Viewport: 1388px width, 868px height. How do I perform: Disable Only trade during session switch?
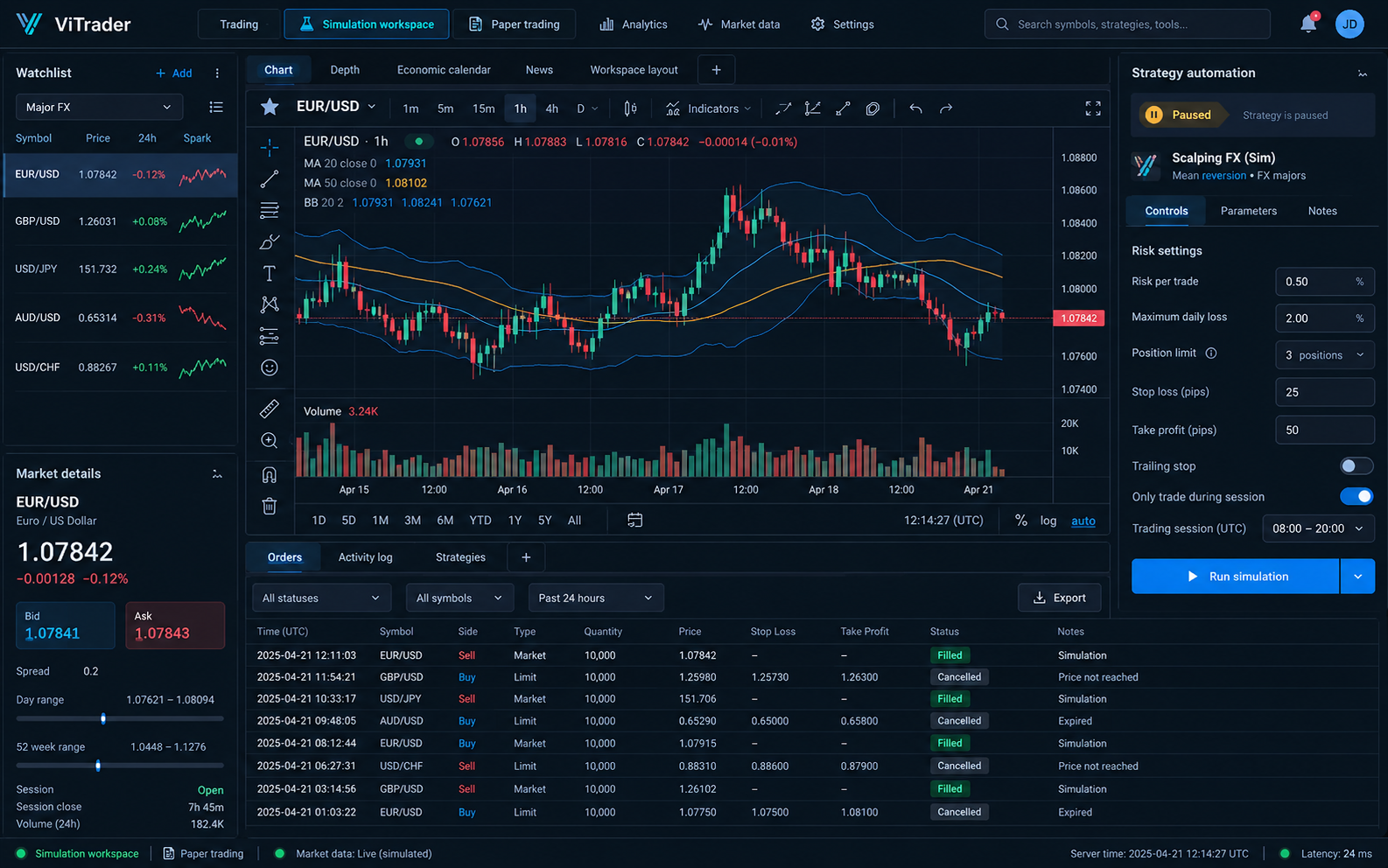(x=1356, y=497)
